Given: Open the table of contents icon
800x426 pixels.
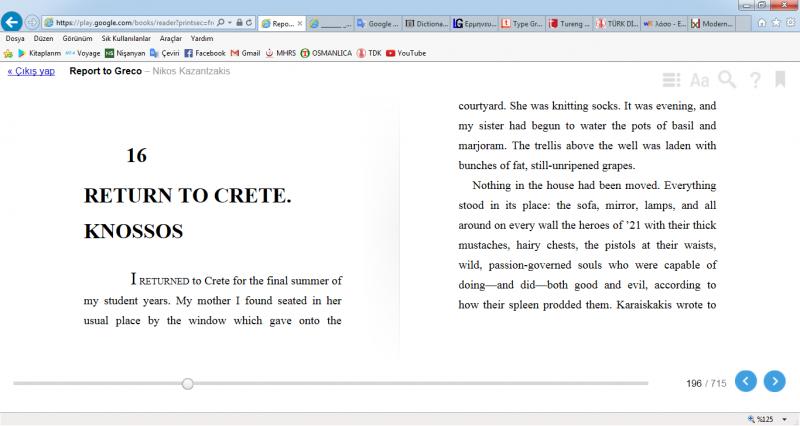Looking at the screenshot, I should click(671, 80).
